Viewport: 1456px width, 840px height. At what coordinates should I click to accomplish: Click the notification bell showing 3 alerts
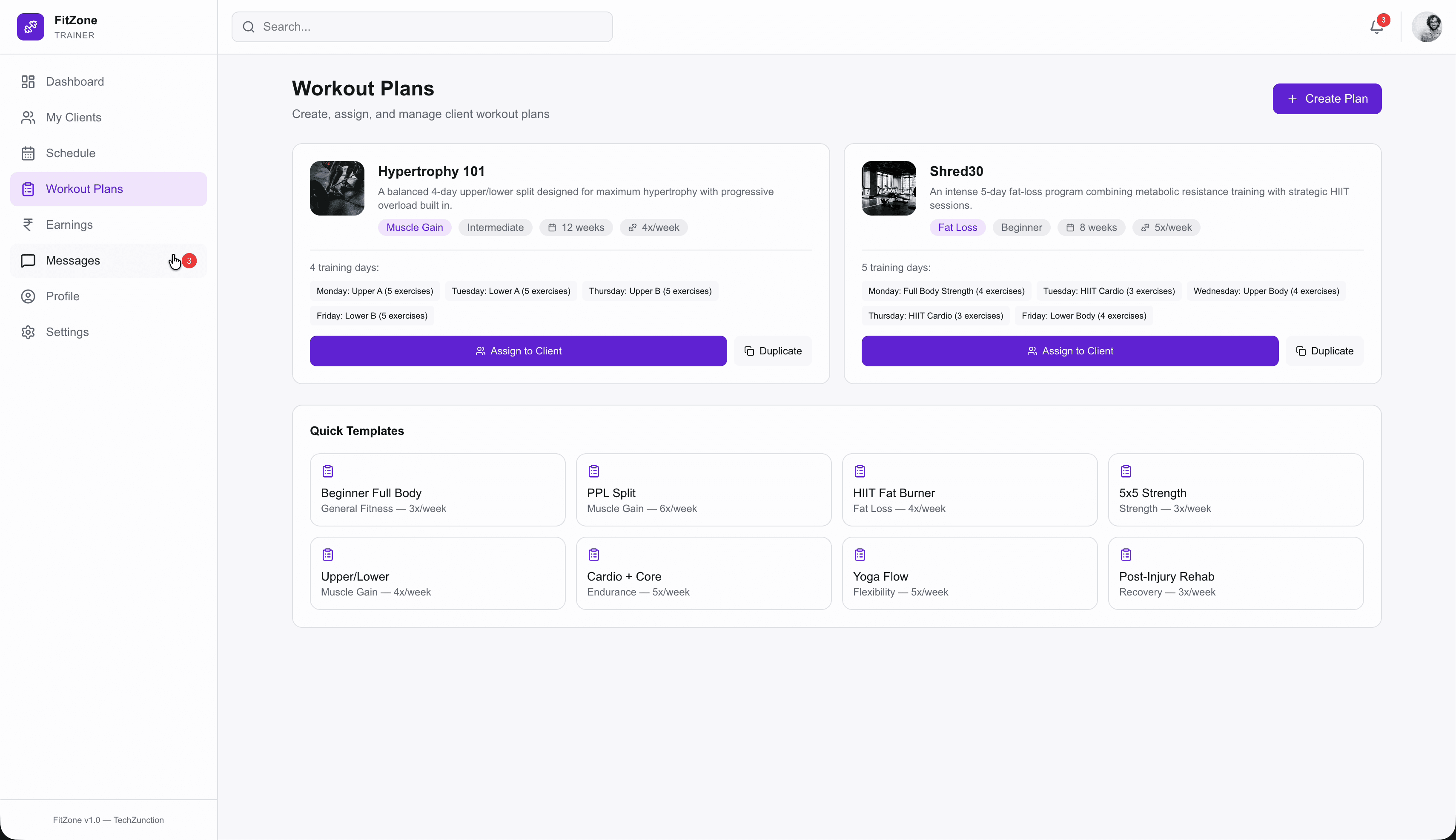tap(1376, 26)
